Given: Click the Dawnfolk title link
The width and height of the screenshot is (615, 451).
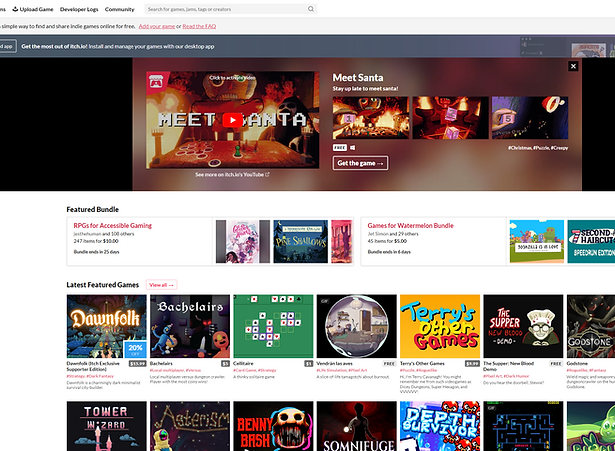Looking at the screenshot, I should 93,366.
